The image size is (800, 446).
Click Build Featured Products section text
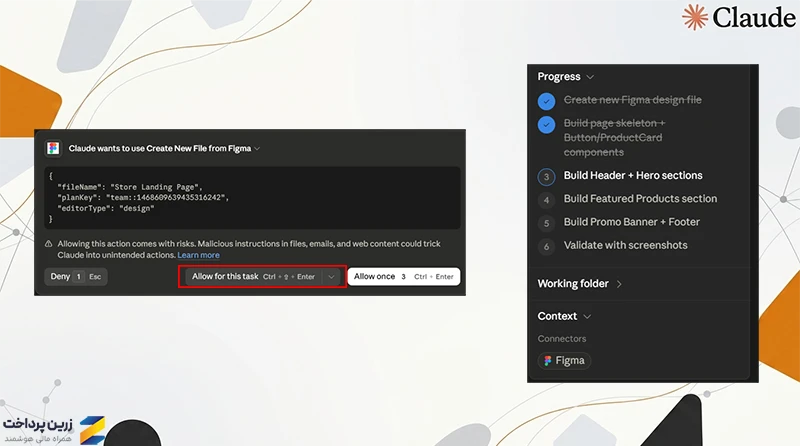(640, 199)
